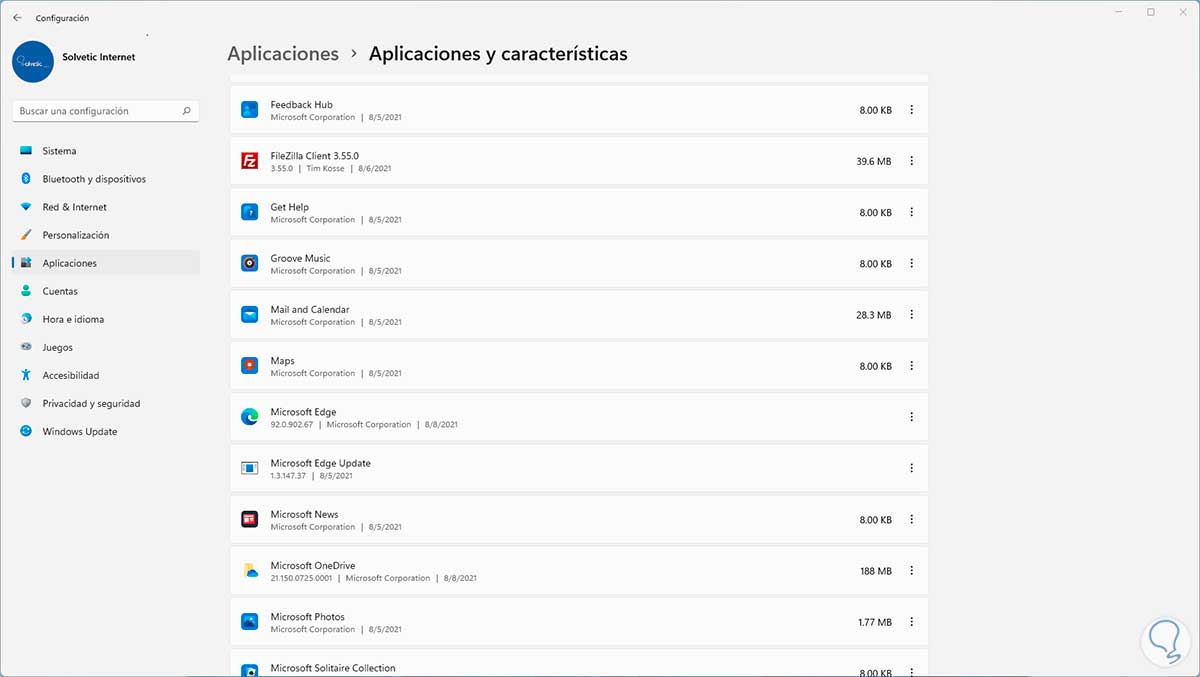Click the Microsoft OneDrive app icon

coord(250,571)
